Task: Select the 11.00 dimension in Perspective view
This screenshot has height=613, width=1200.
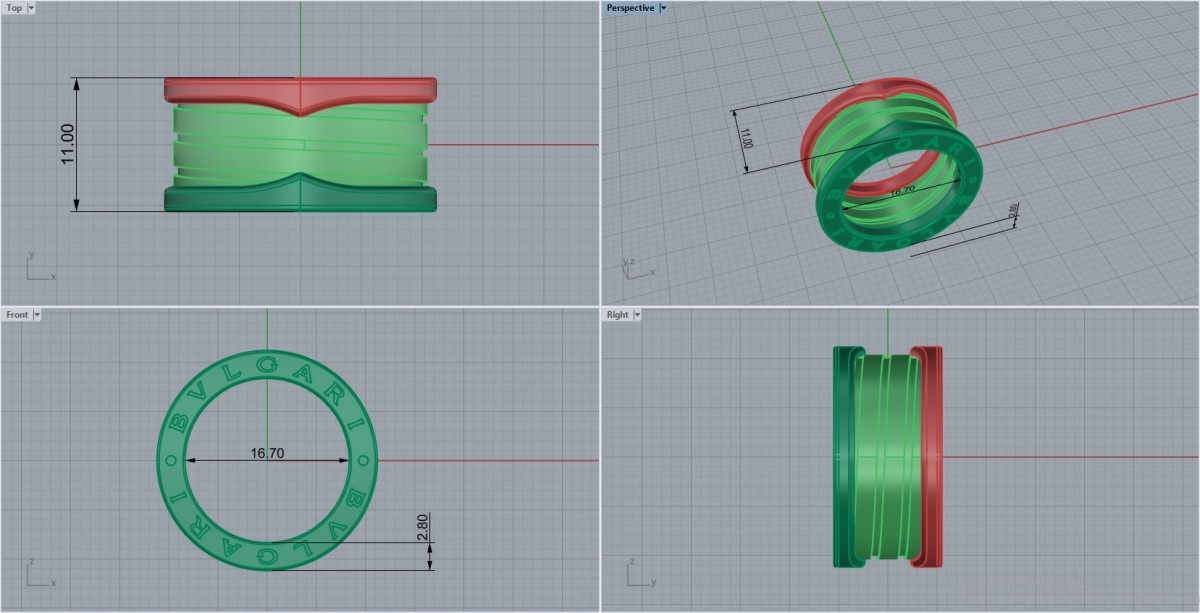Action: click(745, 137)
